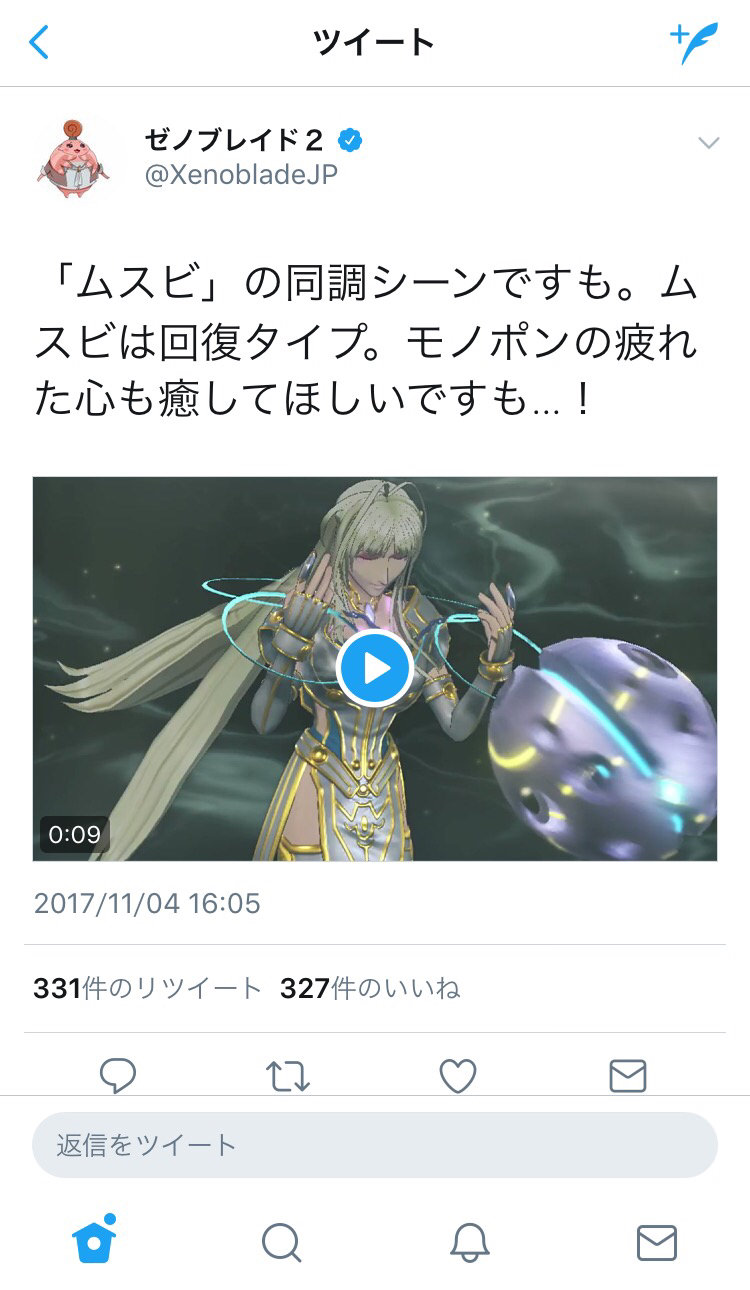Image resolution: width=750 pixels, height=1290 pixels.
Task: Open the @XenobladeJP handle
Action: pyautogui.click(x=241, y=174)
